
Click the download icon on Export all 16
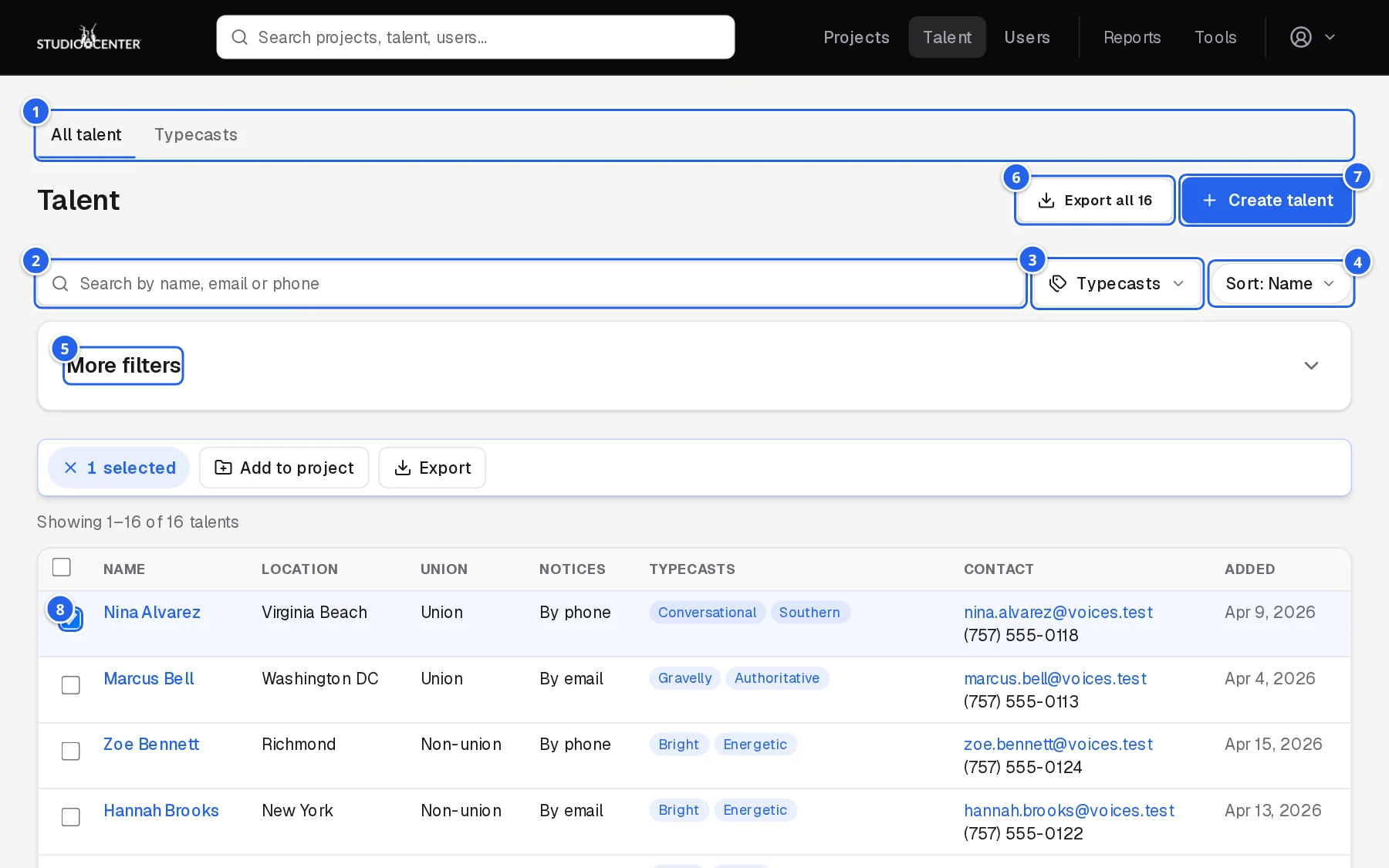[x=1046, y=201]
